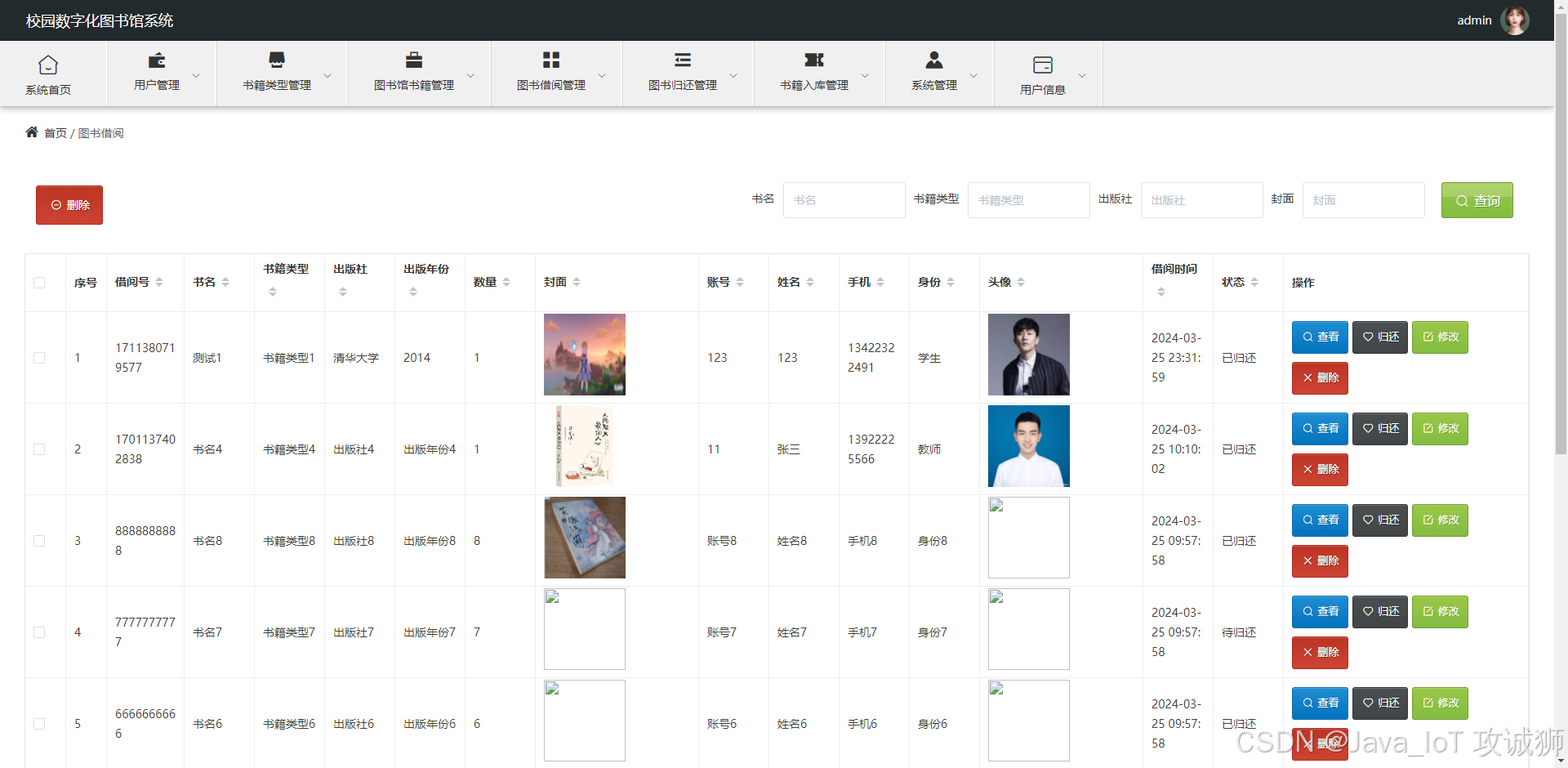Open admin avatar in header
Image resolution: width=1568 pixels, height=768 pixels.
coord(1515,20)
